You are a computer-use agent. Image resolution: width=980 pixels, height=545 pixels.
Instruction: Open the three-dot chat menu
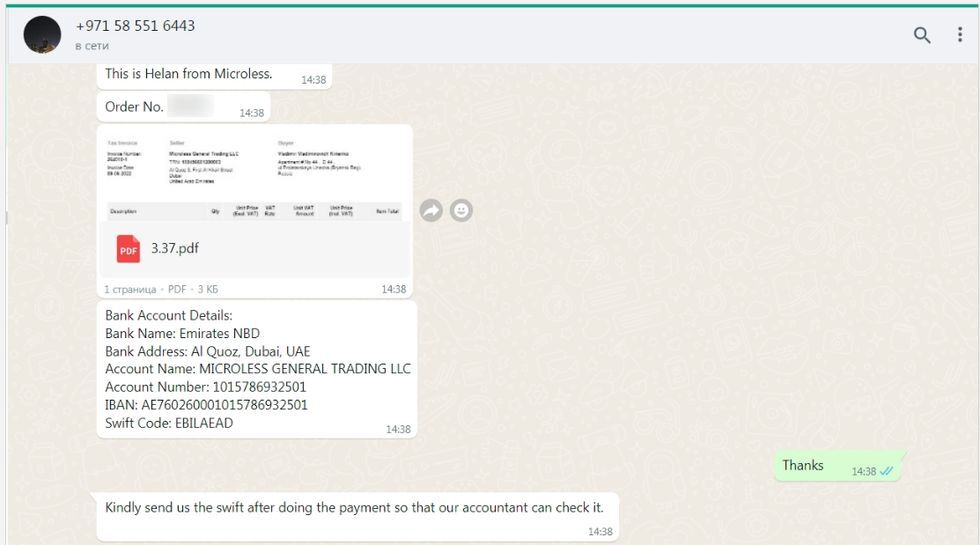(x=959, y=35)
